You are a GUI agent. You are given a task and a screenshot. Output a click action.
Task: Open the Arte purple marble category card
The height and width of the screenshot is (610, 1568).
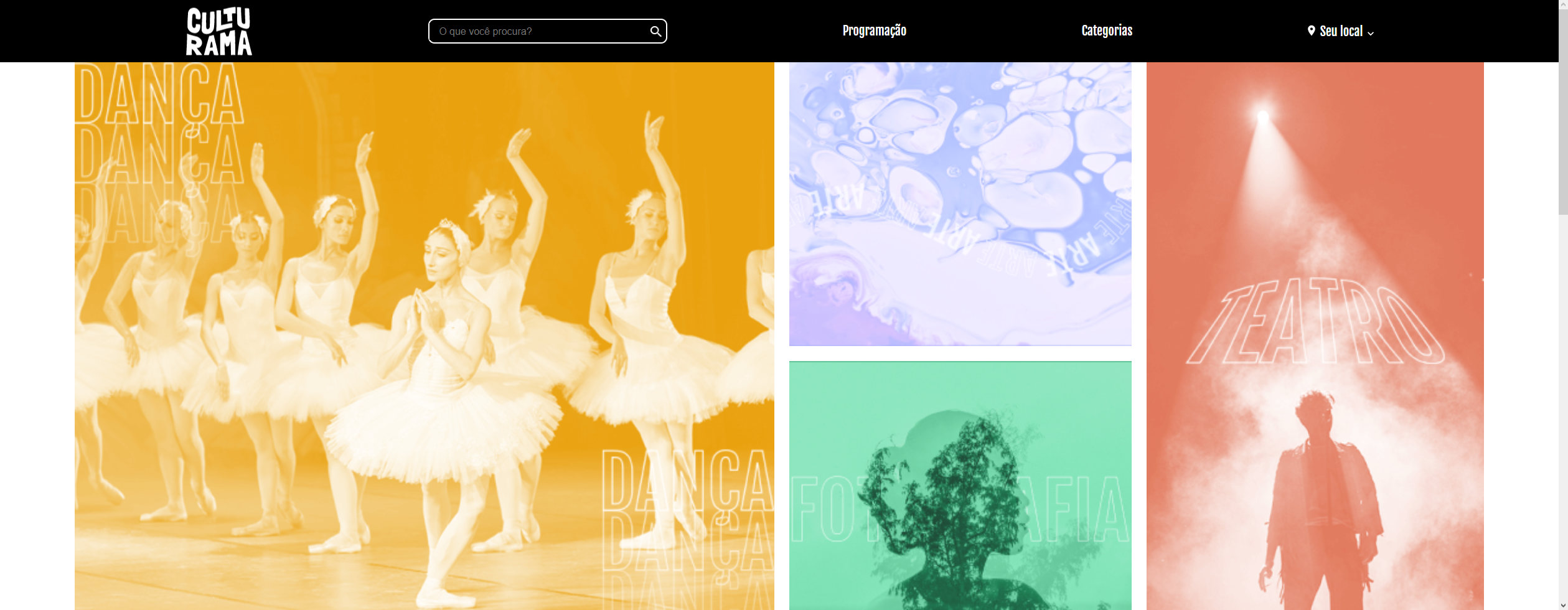coord(960,204)
